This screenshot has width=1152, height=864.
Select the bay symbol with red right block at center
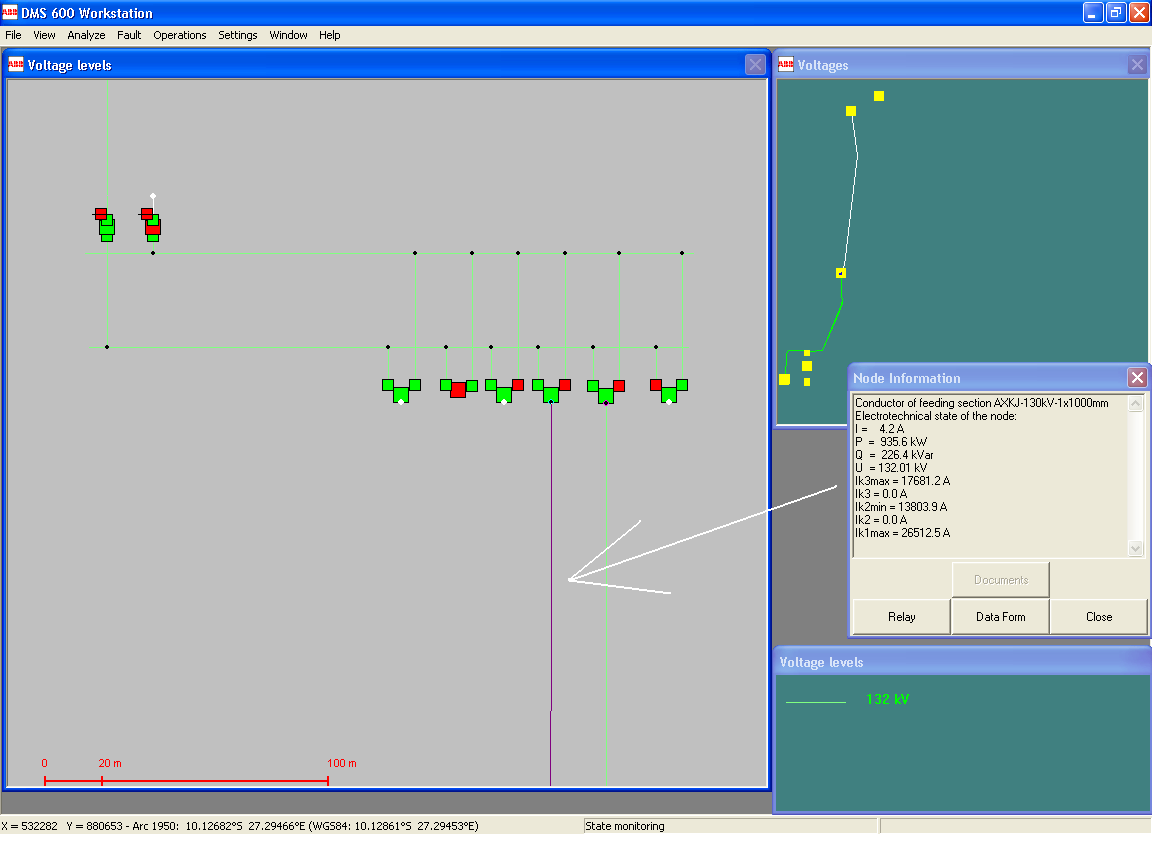[x=504, y=390]
